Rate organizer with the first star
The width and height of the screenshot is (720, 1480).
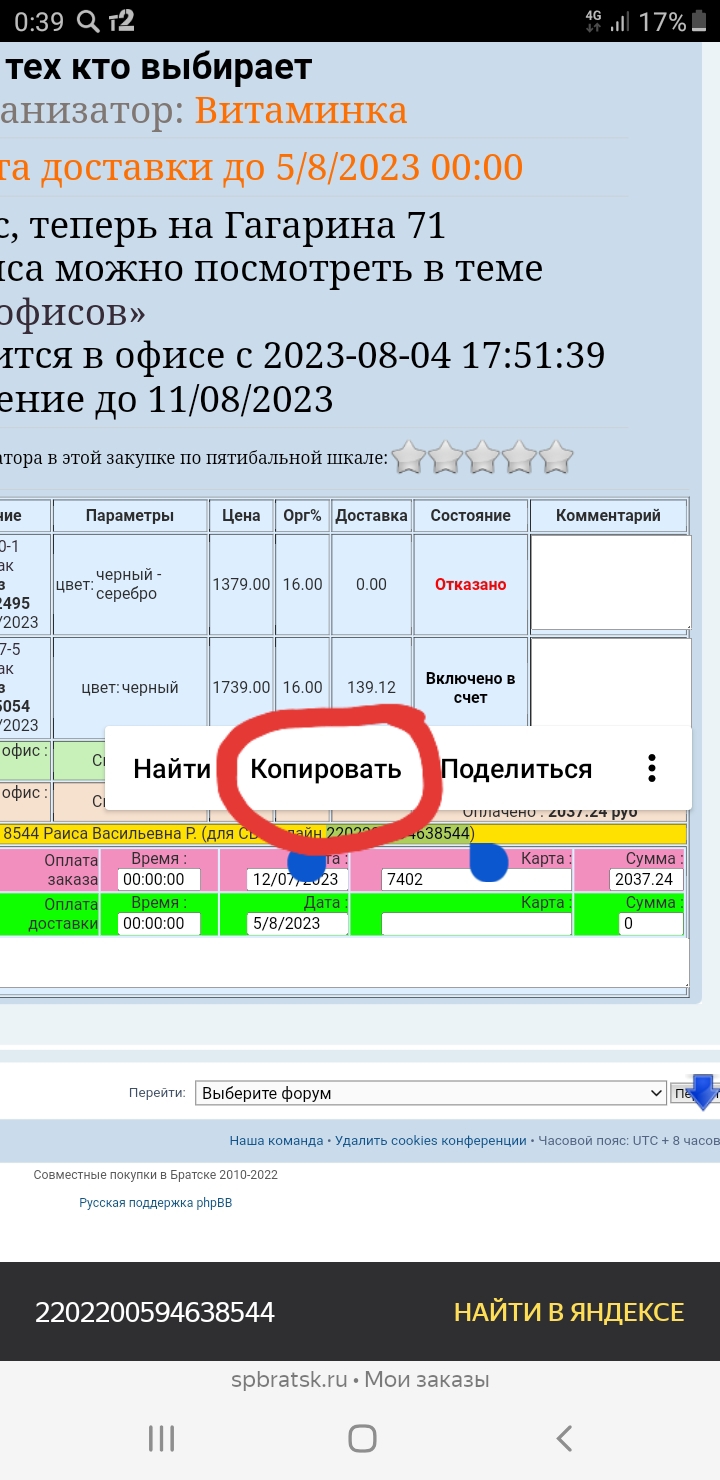(408, 458)
